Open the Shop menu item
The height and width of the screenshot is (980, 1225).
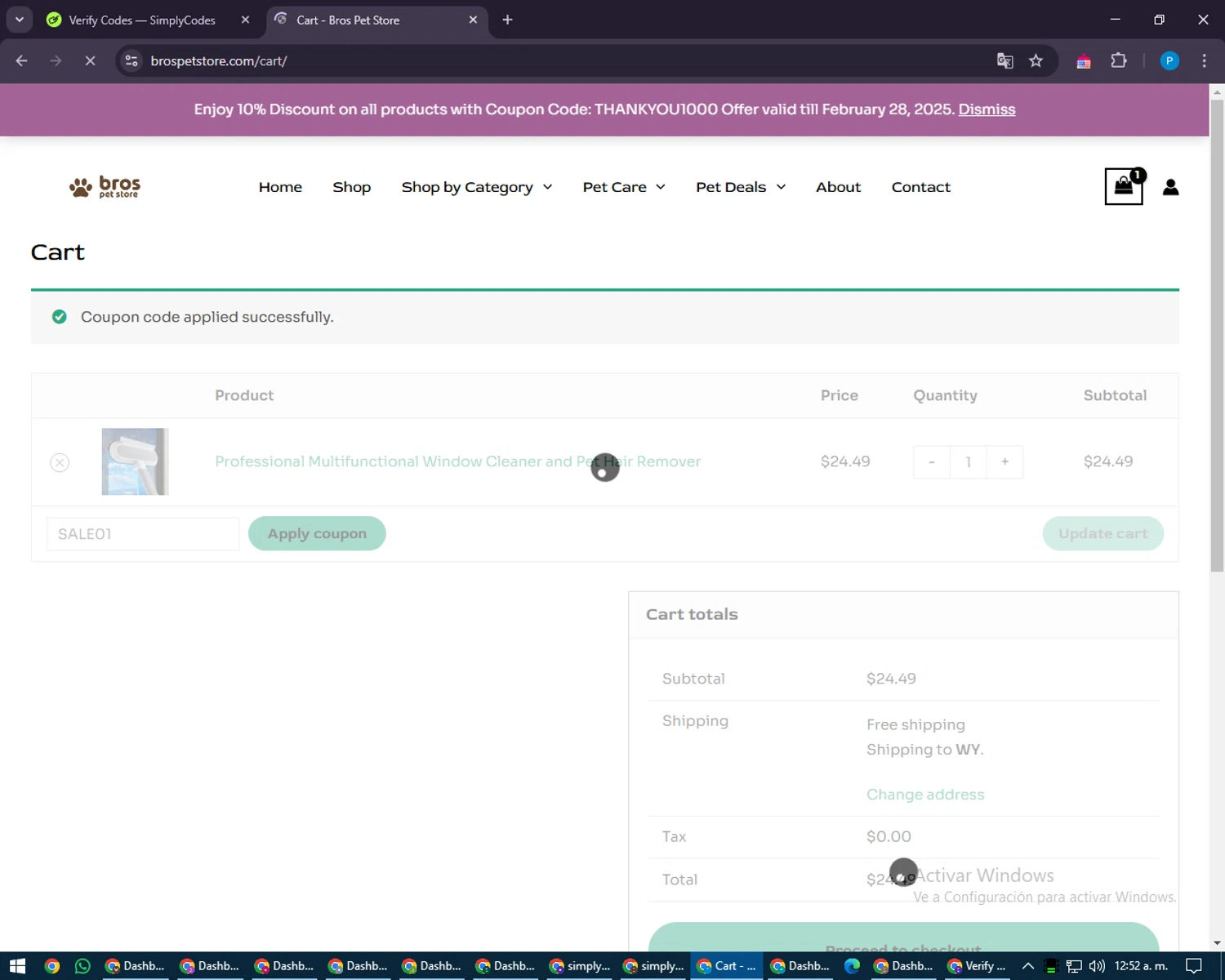click(351, 187)
